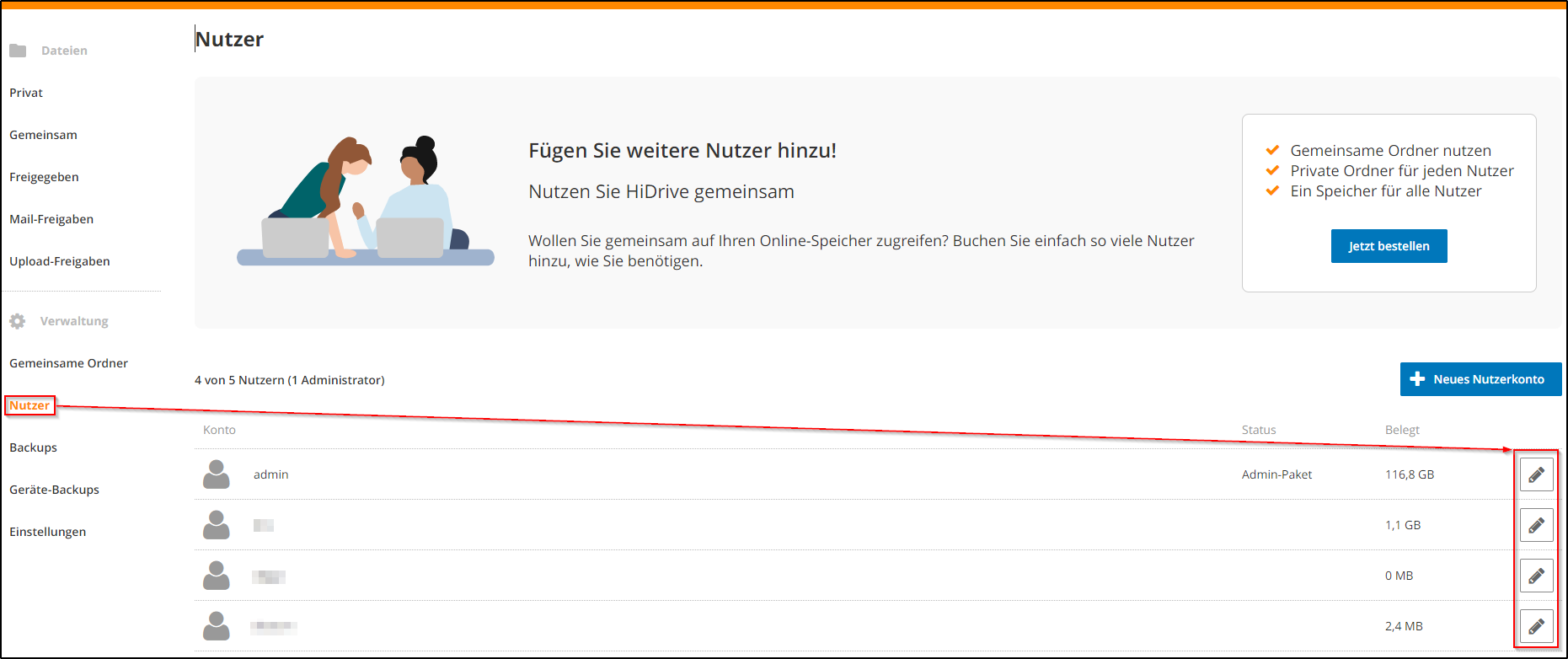This screenshot has height=659, width=1568.
Task: Edit the user with 2,4 MB used
Action: [1536, 626]
